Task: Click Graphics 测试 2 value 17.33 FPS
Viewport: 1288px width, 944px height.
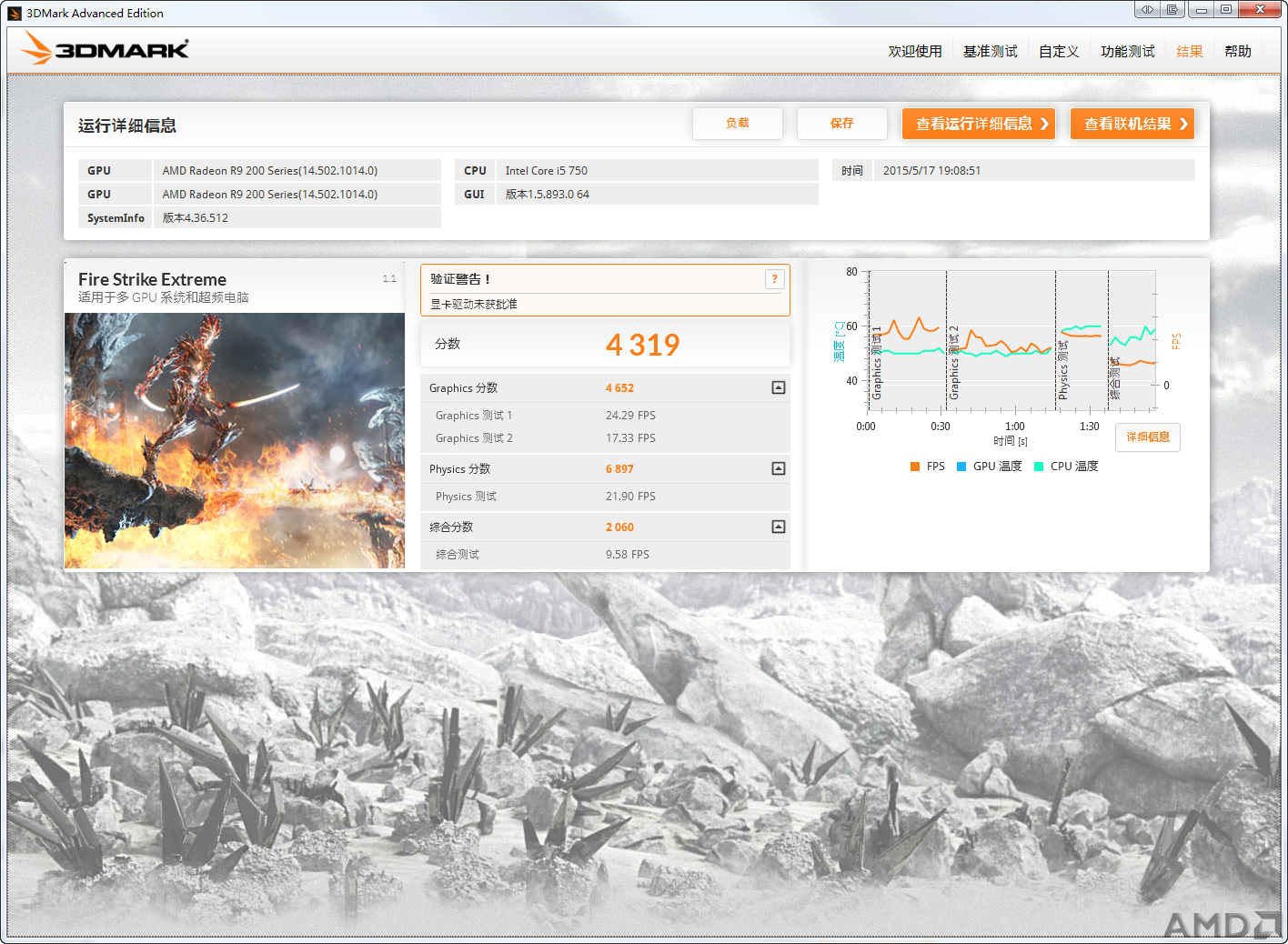Action: click(630, 438)
